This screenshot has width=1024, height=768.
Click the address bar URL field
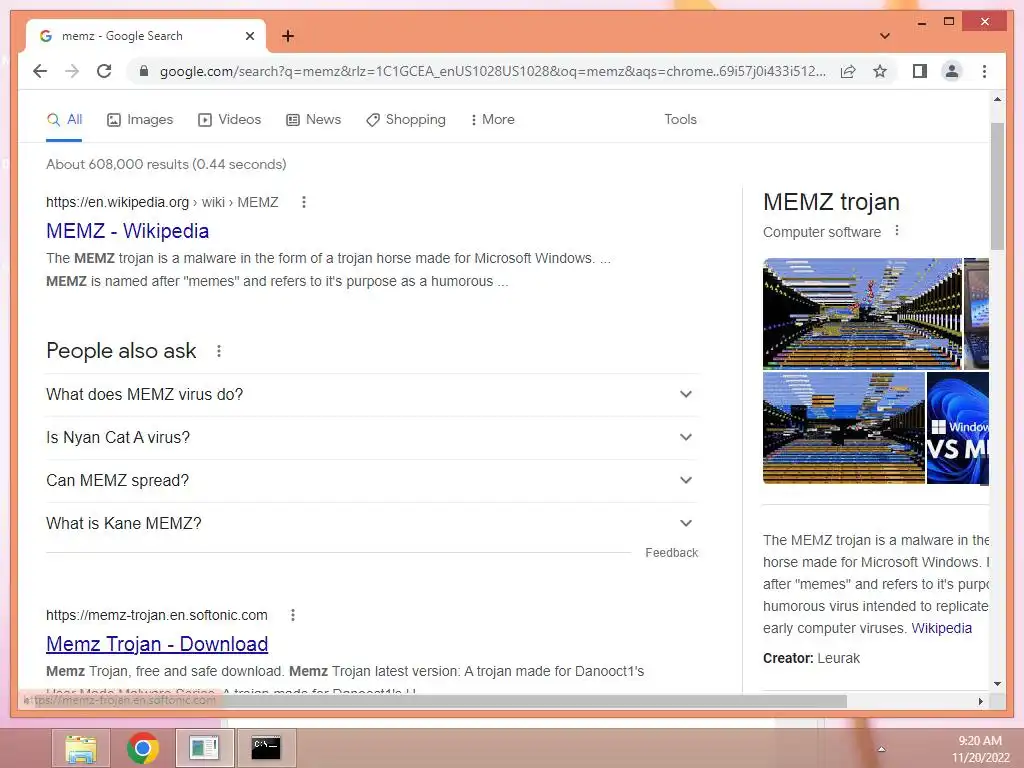point(492,71)
